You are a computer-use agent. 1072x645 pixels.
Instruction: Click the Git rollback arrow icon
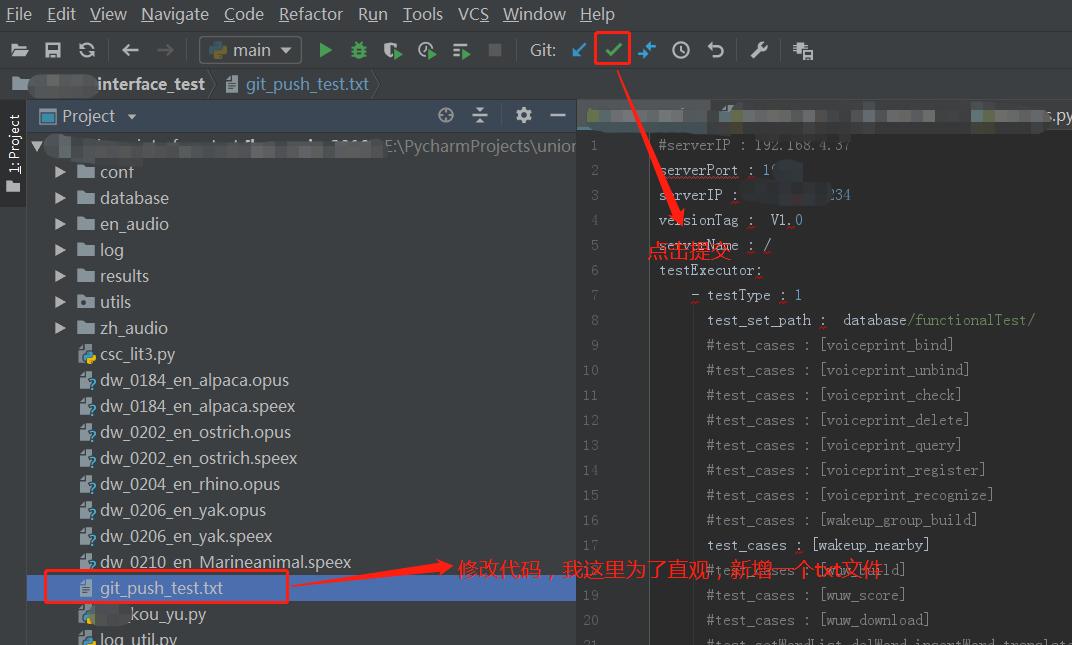(x=715, y=50)
